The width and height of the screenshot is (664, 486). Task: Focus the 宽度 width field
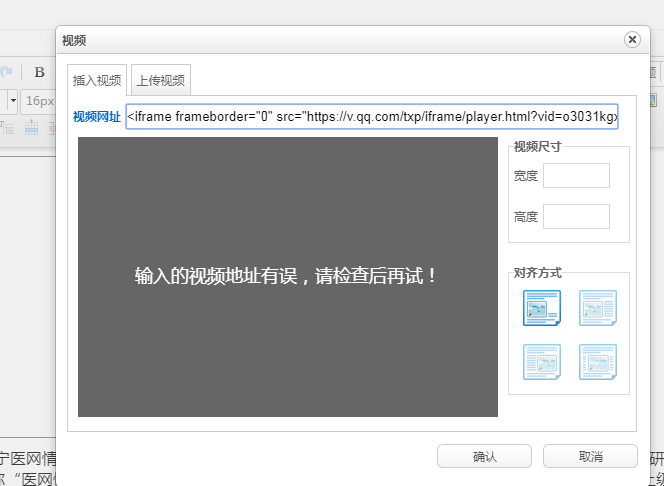(x=576, y=175)
